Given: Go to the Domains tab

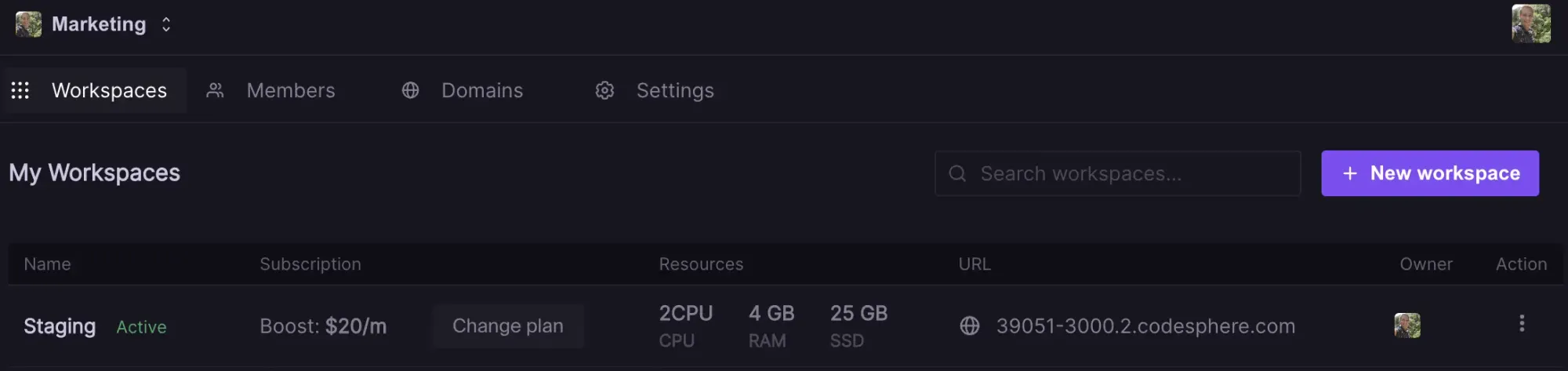Looking at the screenshot, I should [481, 90].
